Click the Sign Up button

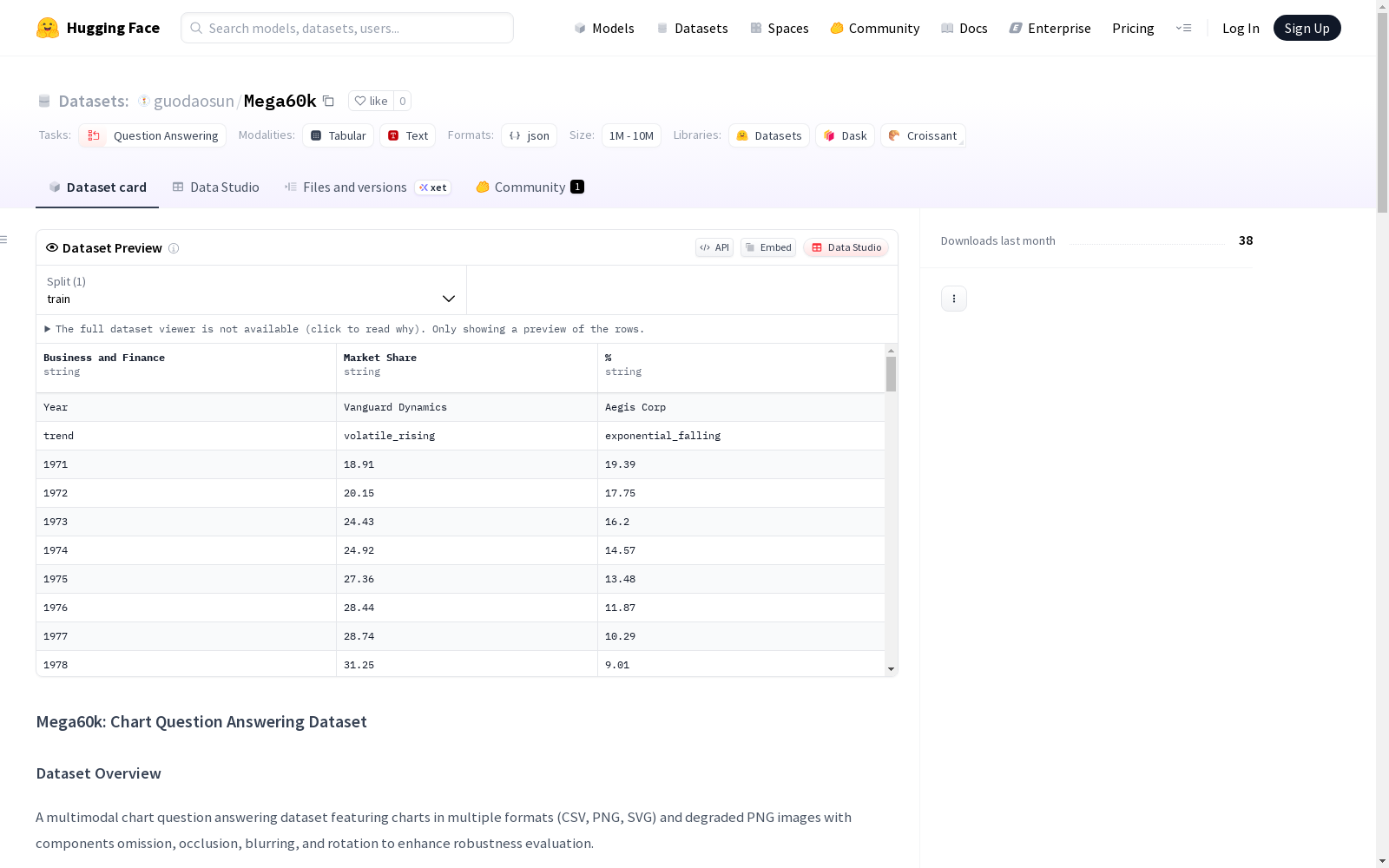1307,28
